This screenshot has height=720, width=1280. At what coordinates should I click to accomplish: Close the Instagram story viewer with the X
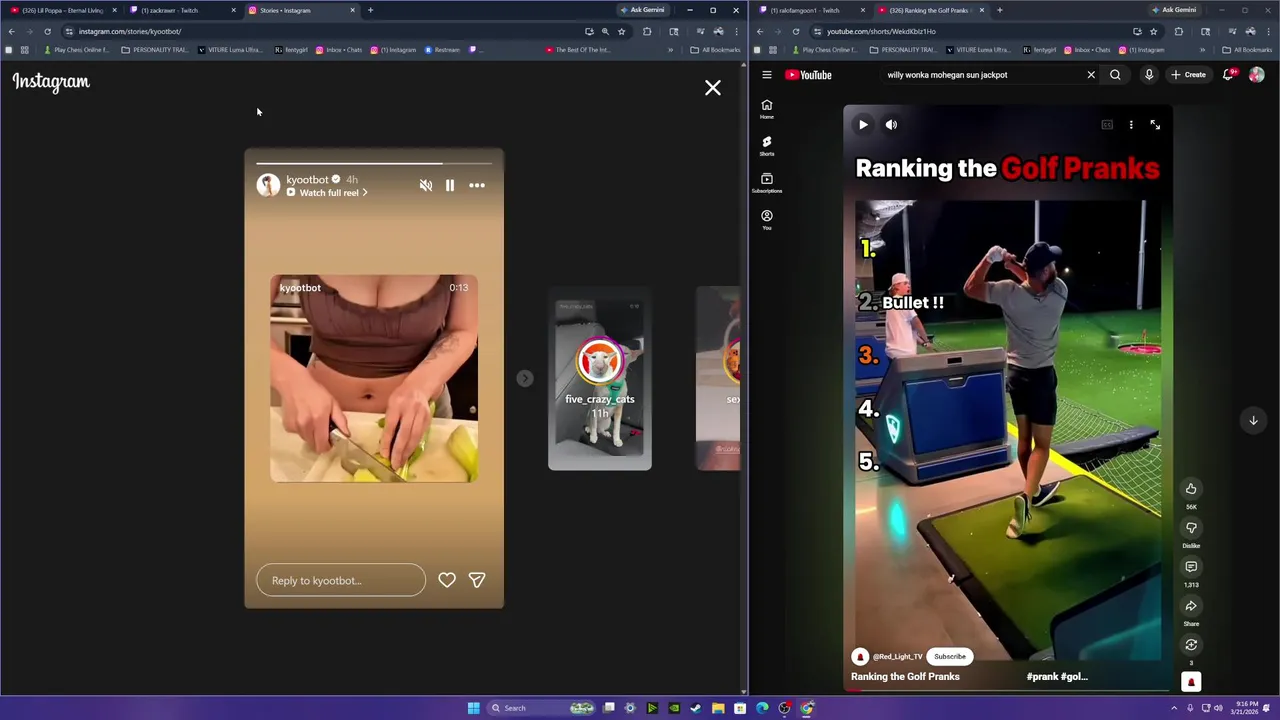click(713, 88)
